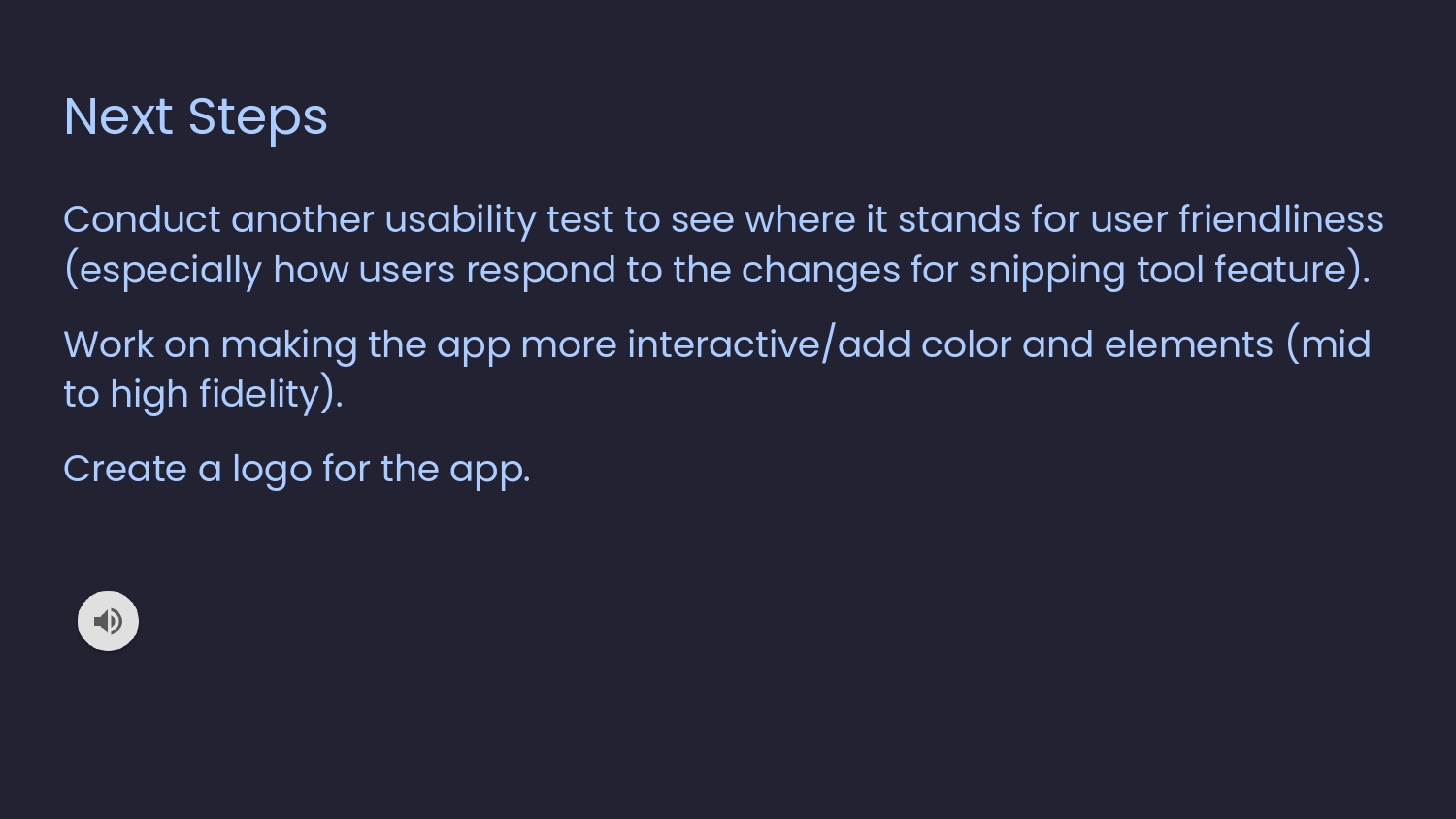
Task: Click the word "stands" in first paragraph
Action: pos(958,220)
